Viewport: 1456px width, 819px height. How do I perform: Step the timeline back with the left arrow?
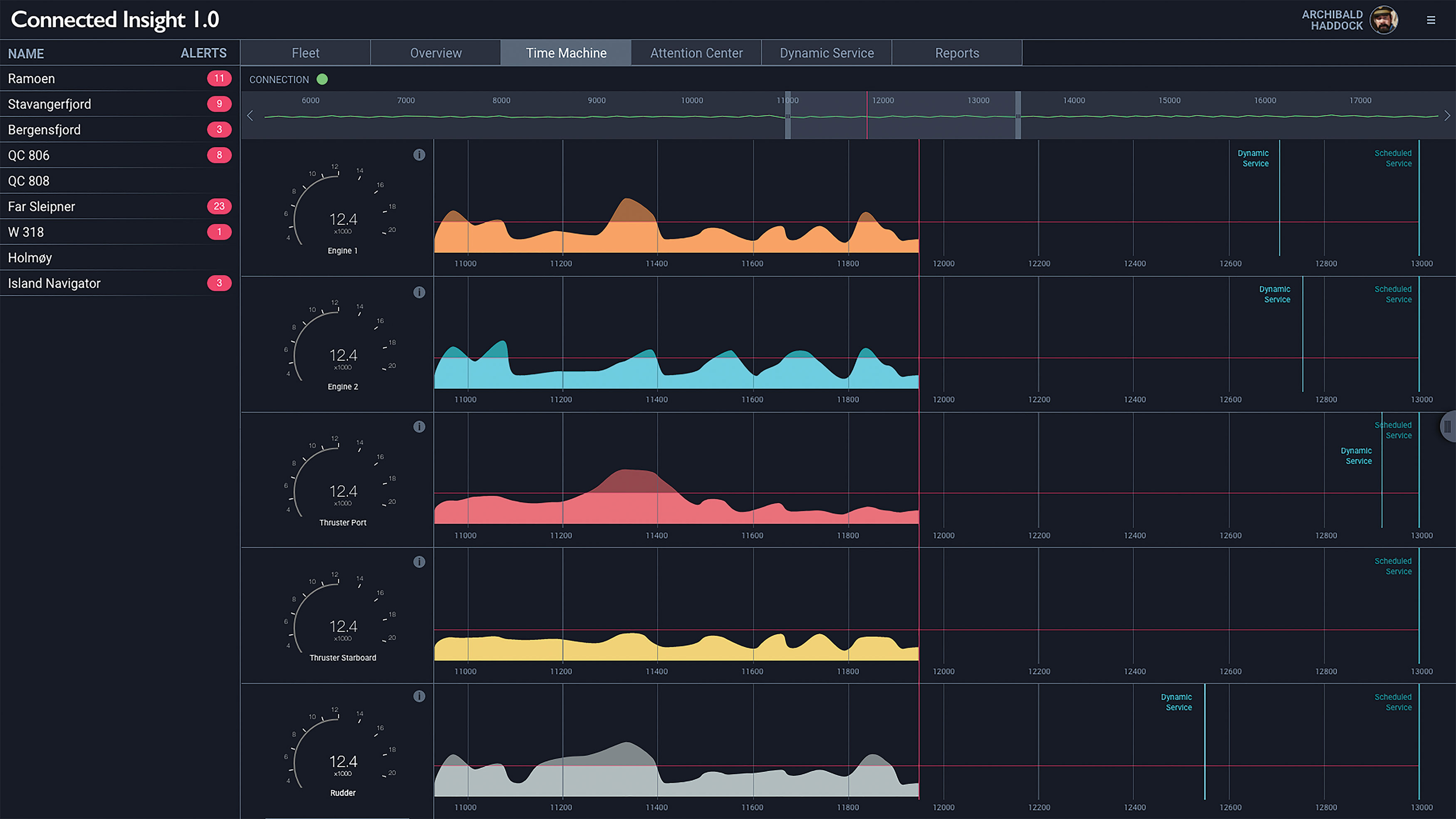point(250,115)
